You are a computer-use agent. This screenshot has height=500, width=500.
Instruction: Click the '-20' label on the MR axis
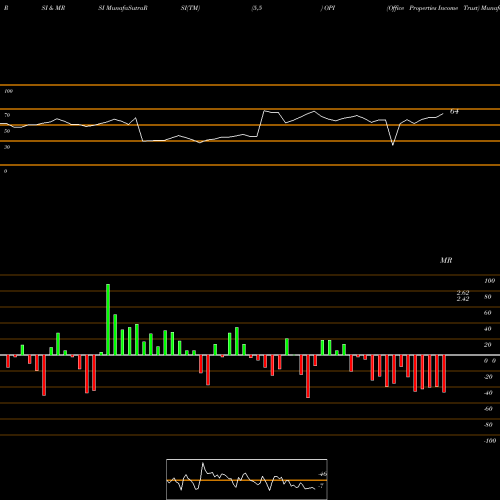coord(488,377)
